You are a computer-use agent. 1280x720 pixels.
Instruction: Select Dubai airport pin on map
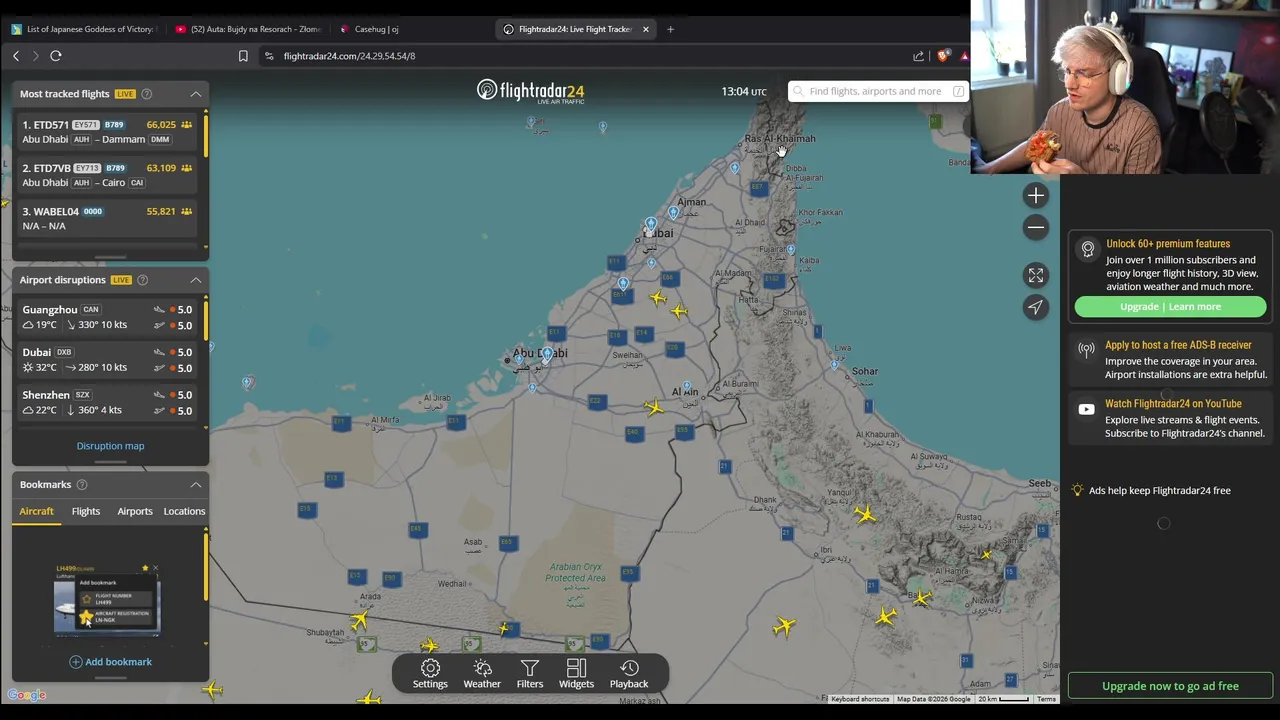point(651,224)
